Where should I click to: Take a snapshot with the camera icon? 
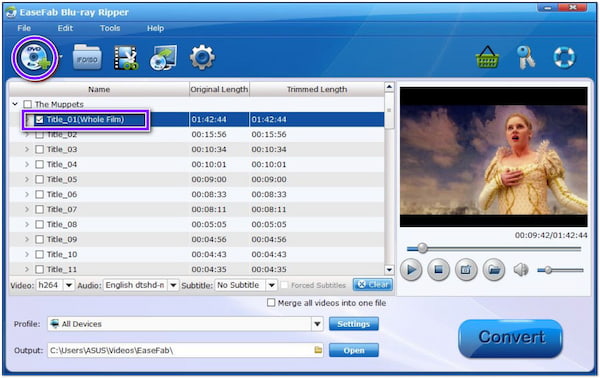click(466, 270)
